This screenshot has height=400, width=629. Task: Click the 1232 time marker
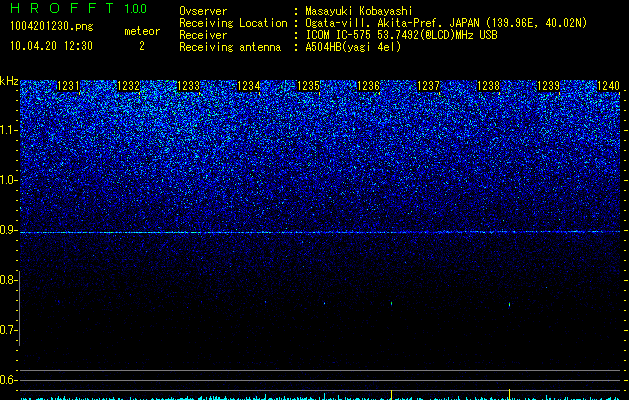(x=128, y=86)
